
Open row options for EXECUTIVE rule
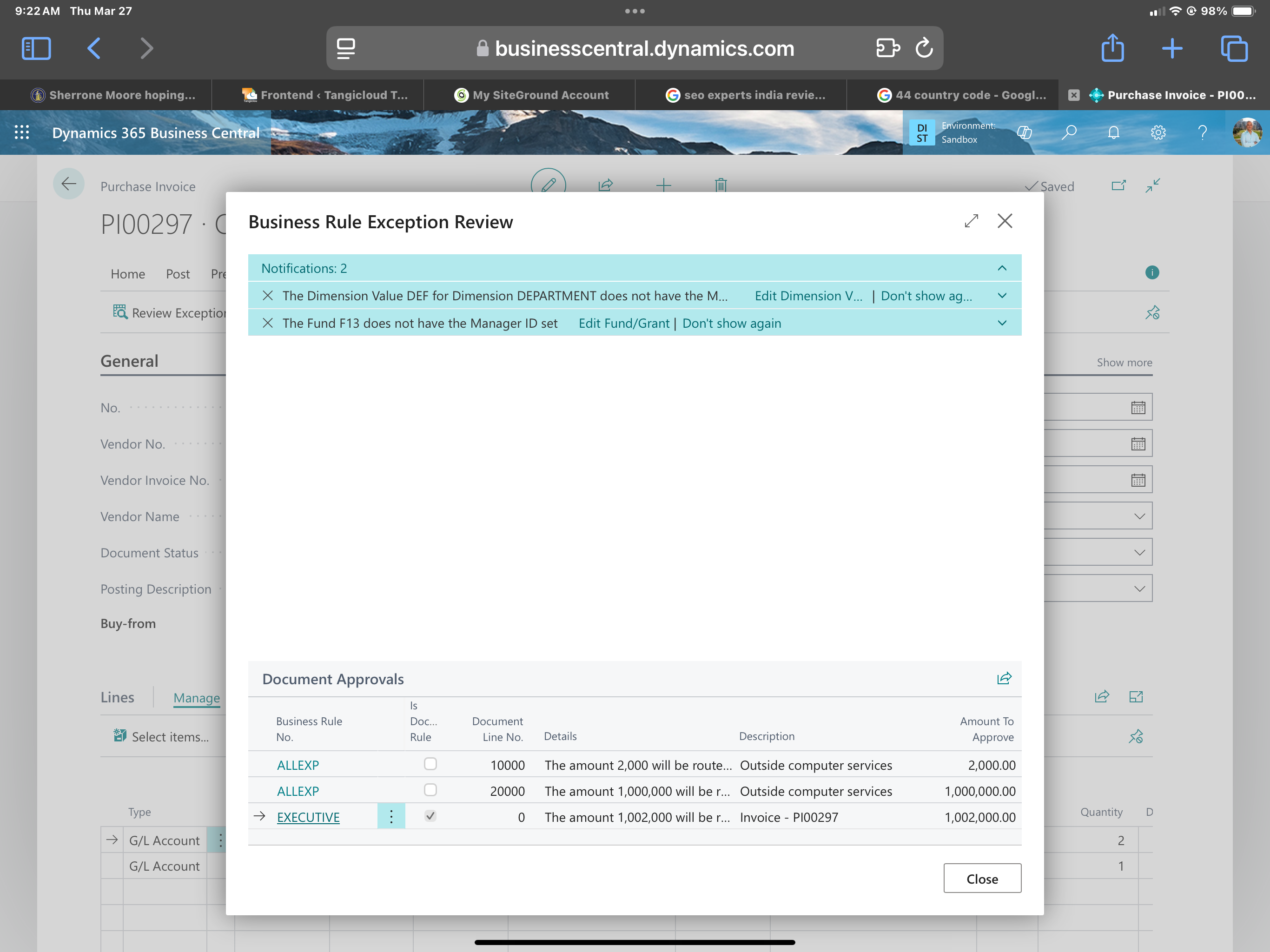point(391,816)
